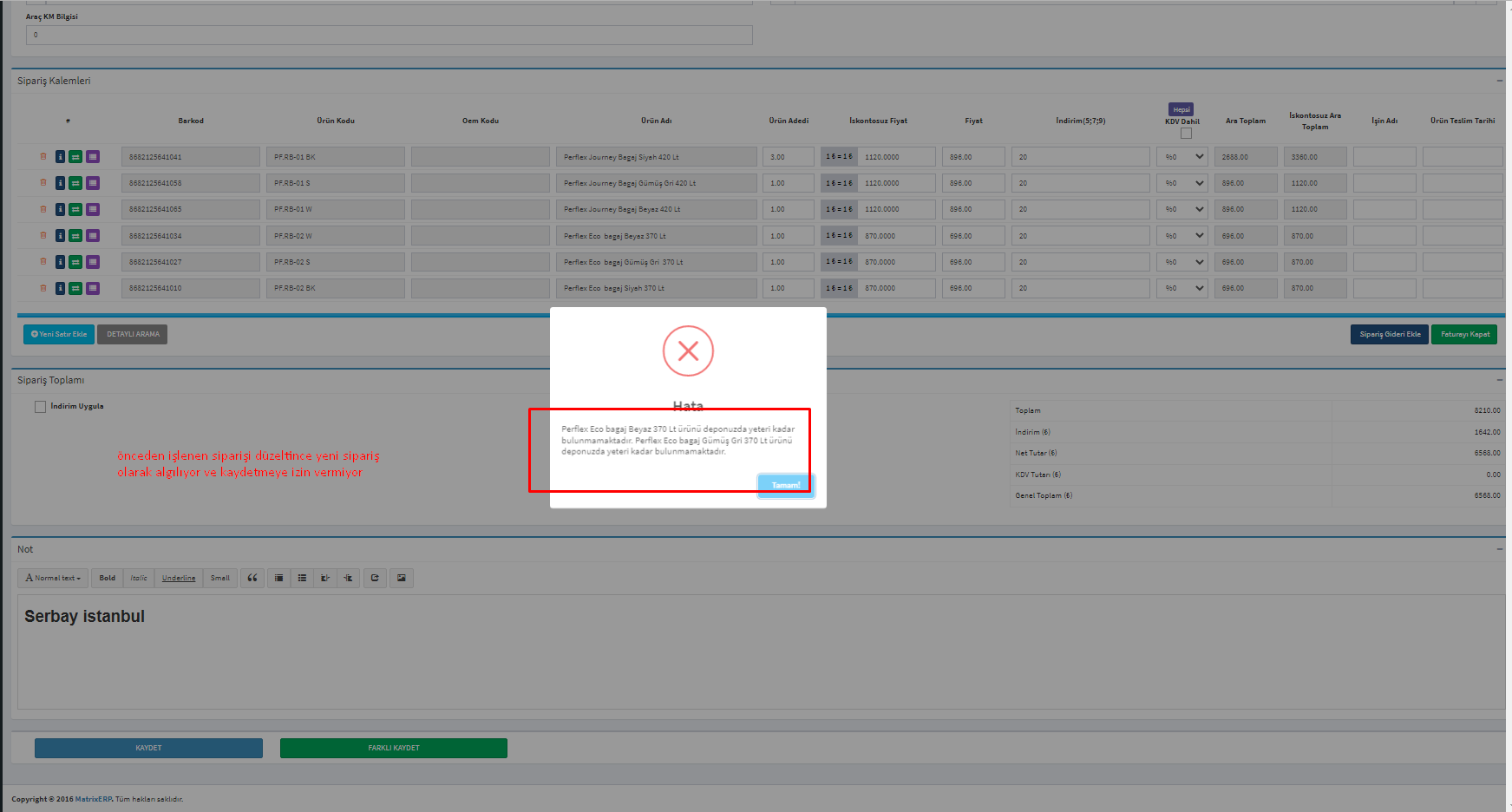This screenshot has width=1512, height=812.
Task: Delete the order row with barcode 8682125641041
Action: point(43,157)
